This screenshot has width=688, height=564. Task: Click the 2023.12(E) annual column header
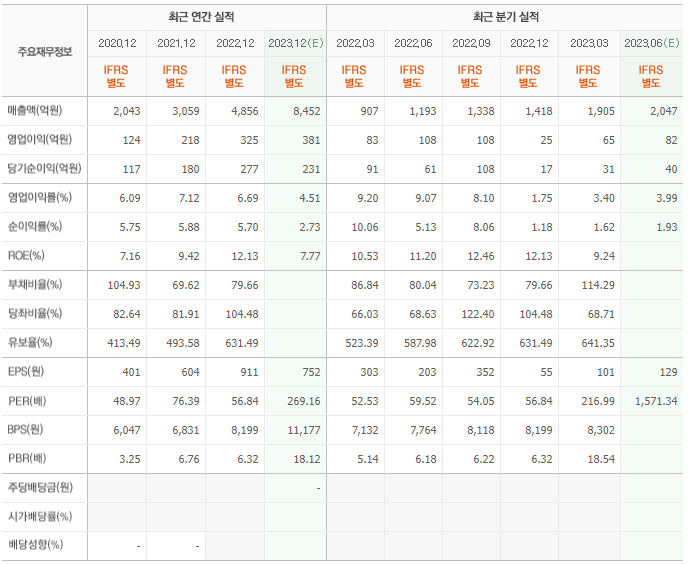296,43
